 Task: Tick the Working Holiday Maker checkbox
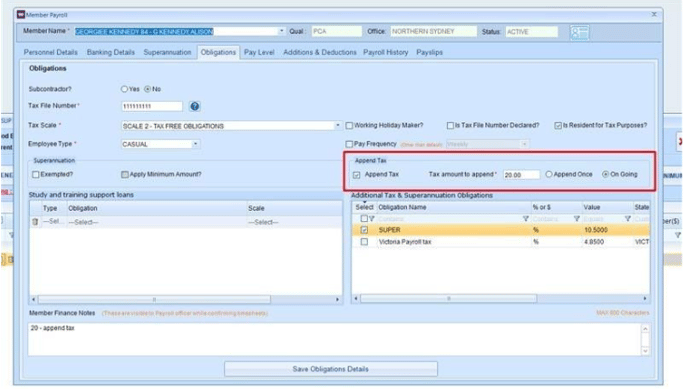pos(349,126)
